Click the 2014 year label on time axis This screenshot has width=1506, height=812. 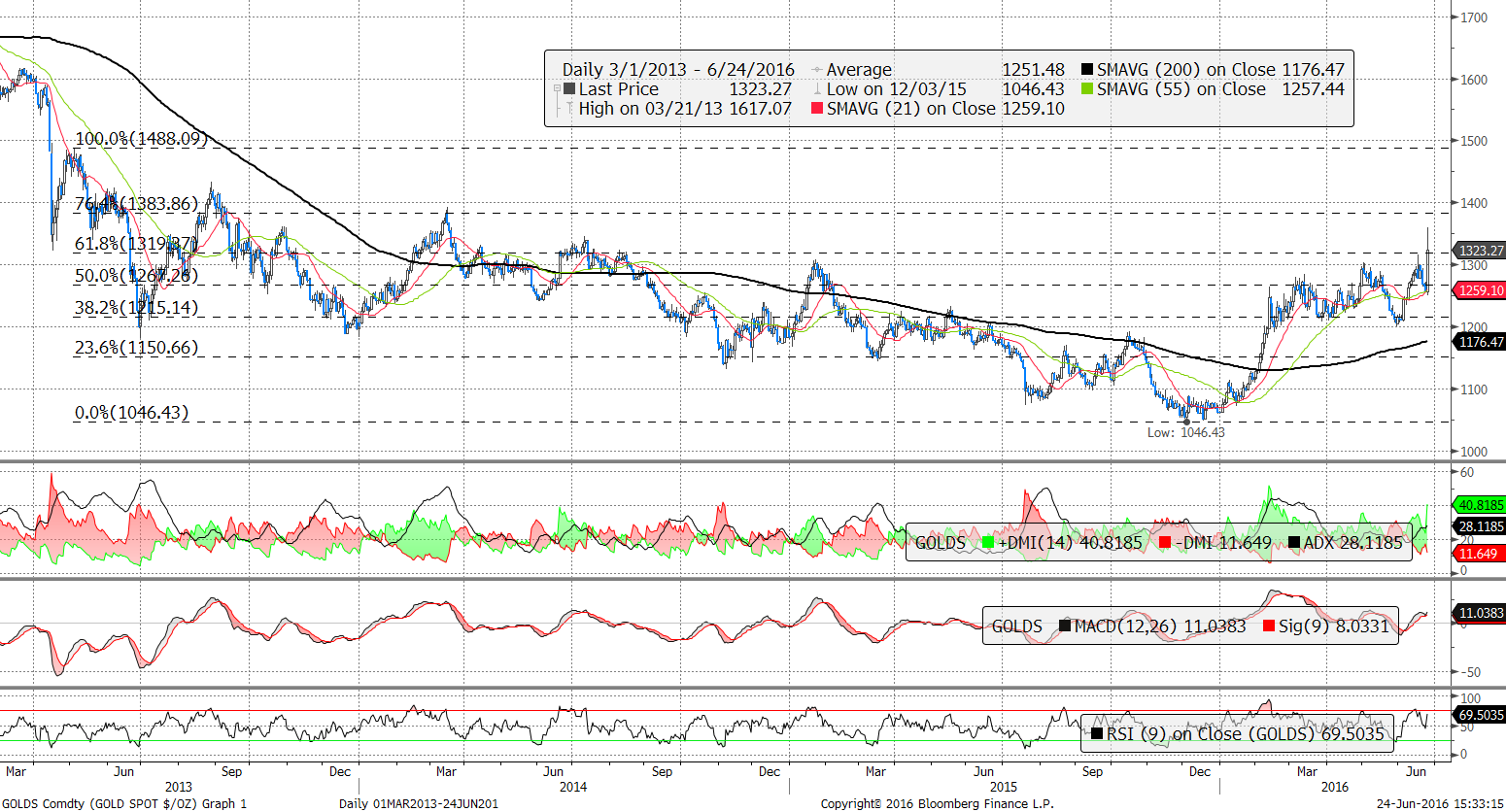[x=573, y=787]
